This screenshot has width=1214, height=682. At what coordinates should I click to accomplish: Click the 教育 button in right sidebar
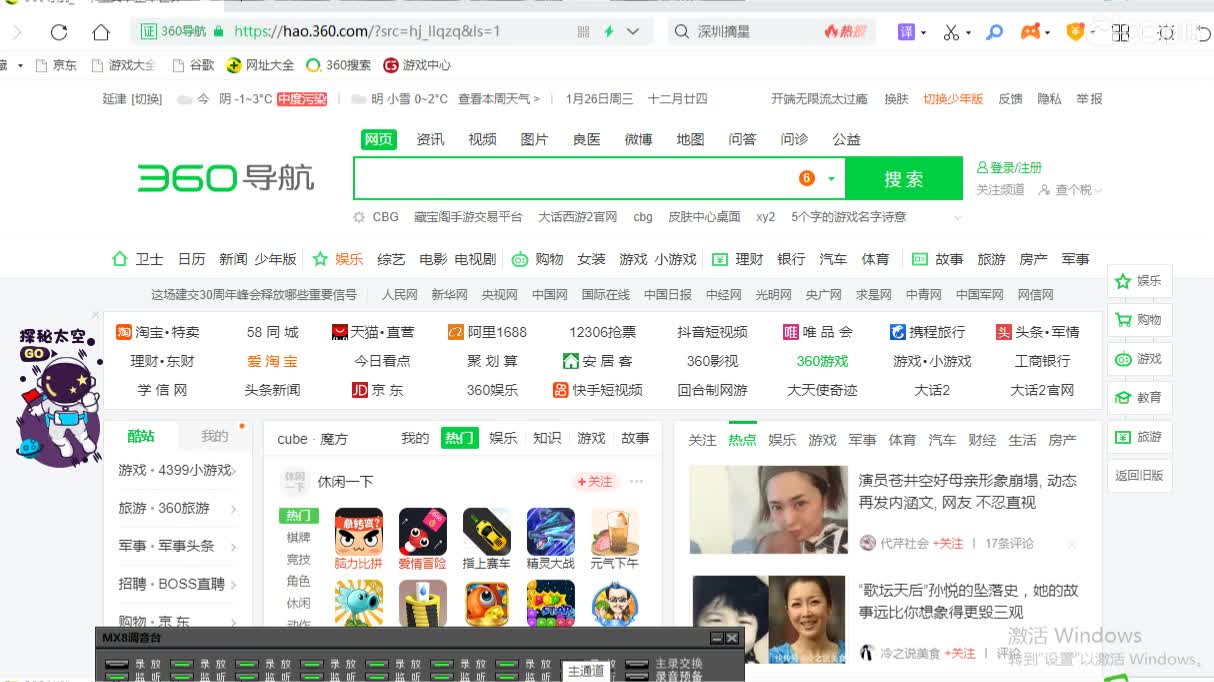click(x=1139, y=398)
